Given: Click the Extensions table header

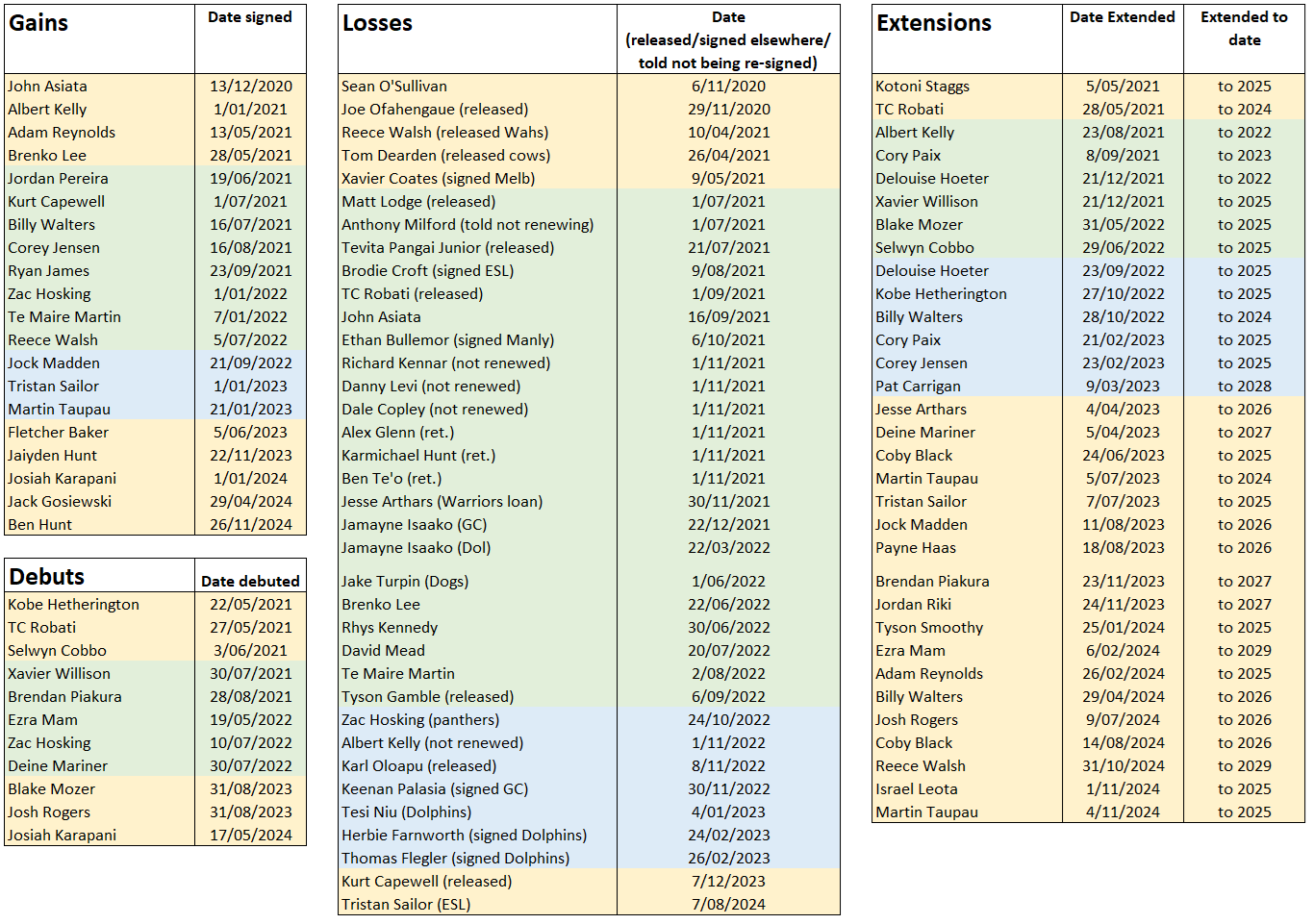Looking at the screenshot, I should pyautogui.click(x=967, y=38).
